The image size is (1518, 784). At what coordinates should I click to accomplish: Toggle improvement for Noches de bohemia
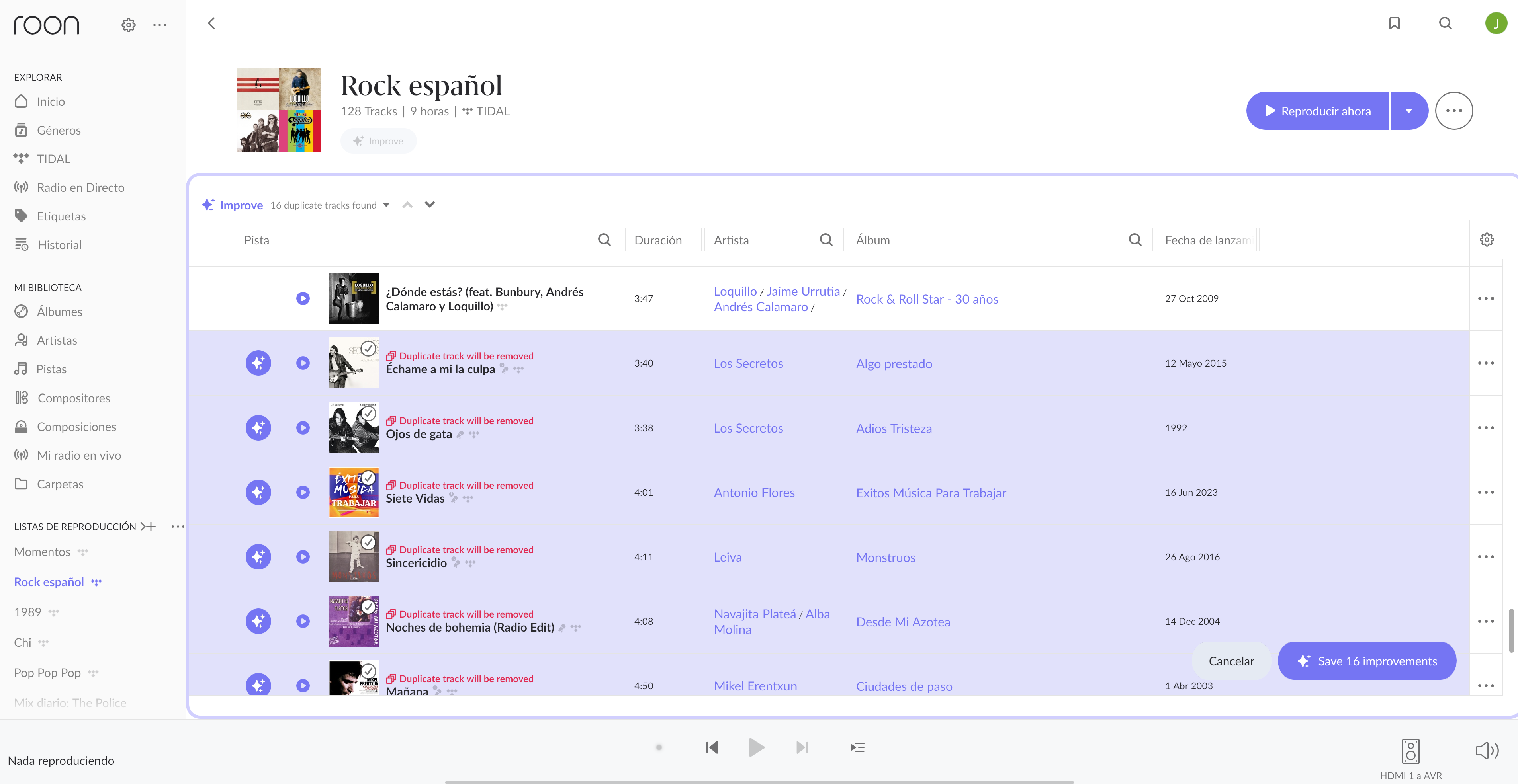pos(258,621)
